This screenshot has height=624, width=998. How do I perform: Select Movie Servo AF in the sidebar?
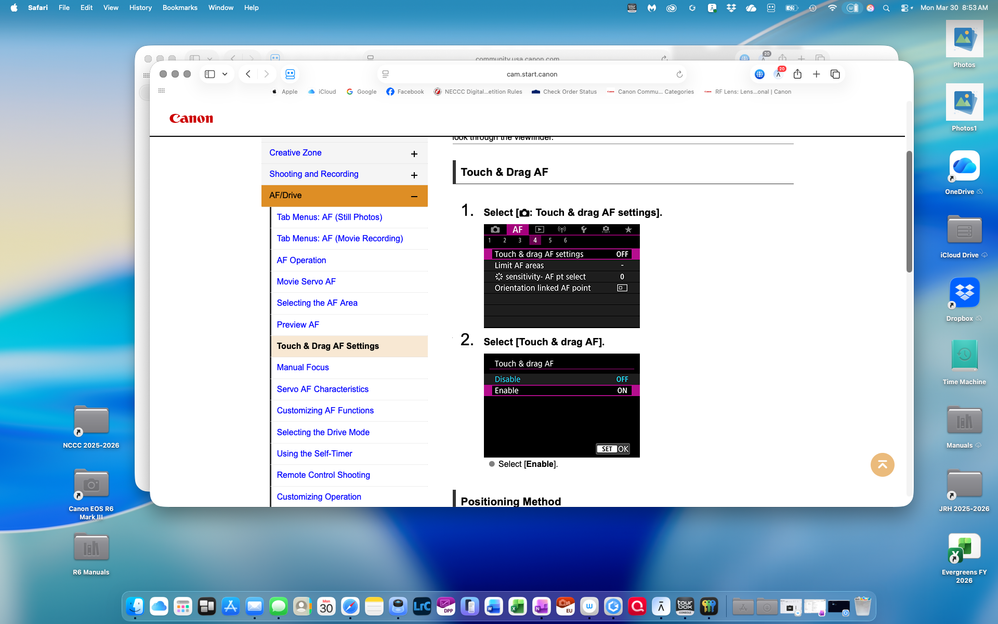click(306, 281)
